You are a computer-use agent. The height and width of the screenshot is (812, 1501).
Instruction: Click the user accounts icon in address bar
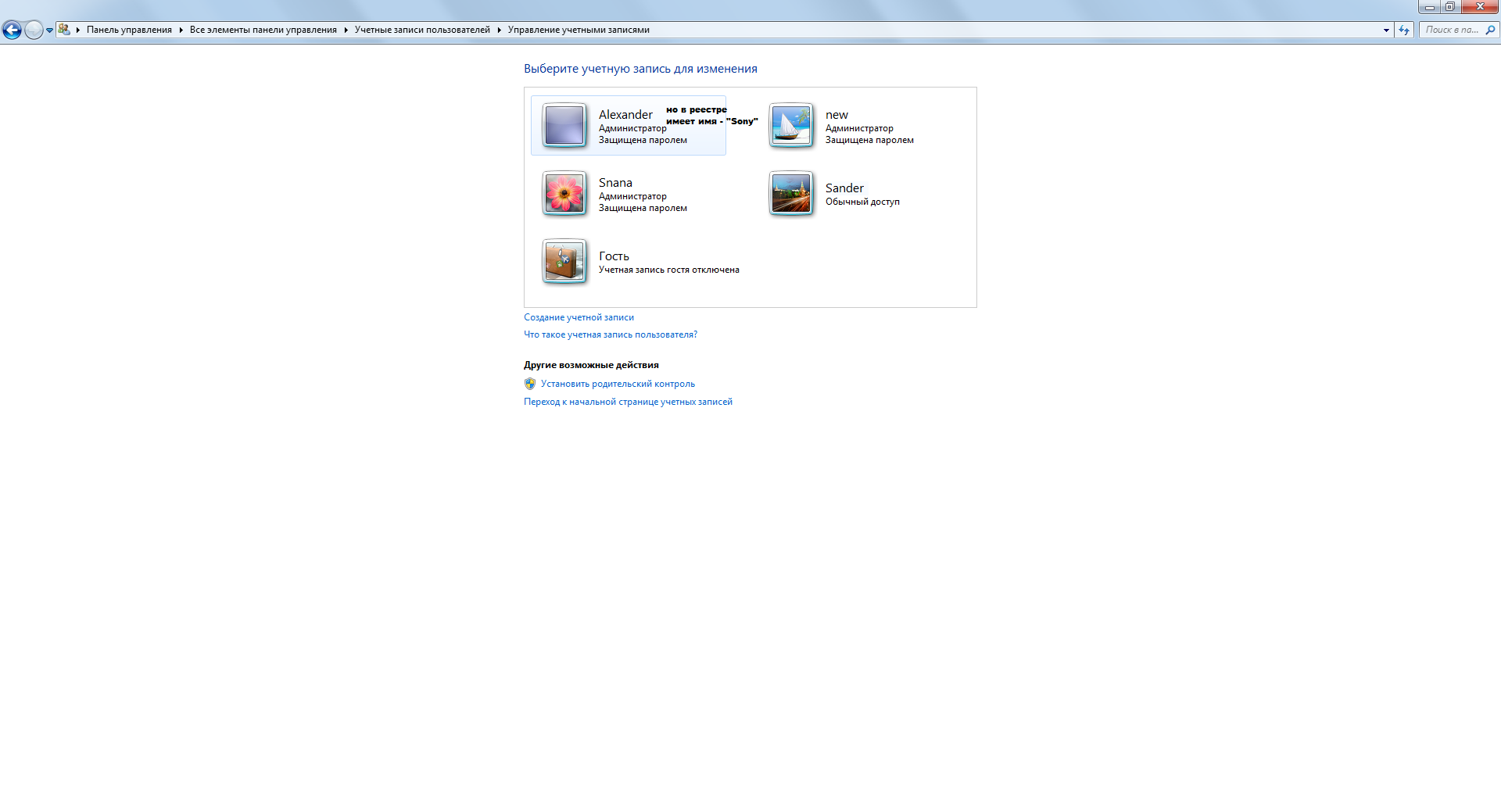pos(64,30)
